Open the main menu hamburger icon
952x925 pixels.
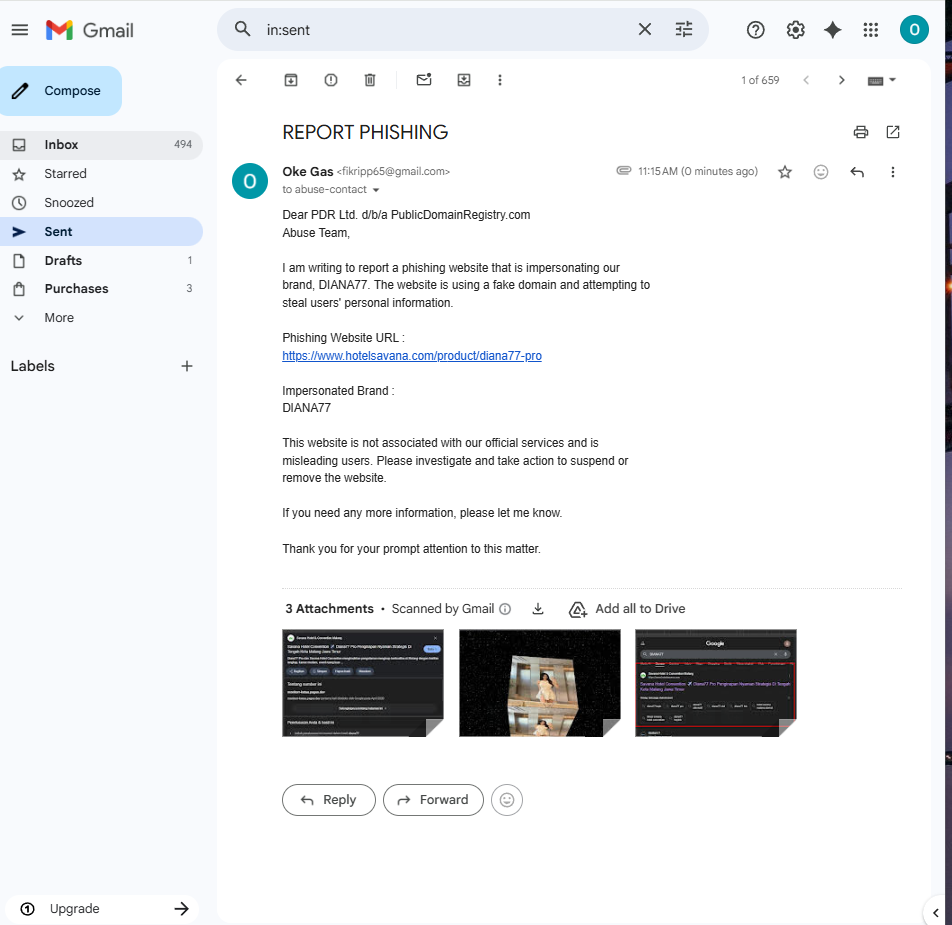(x=19, y=30)
